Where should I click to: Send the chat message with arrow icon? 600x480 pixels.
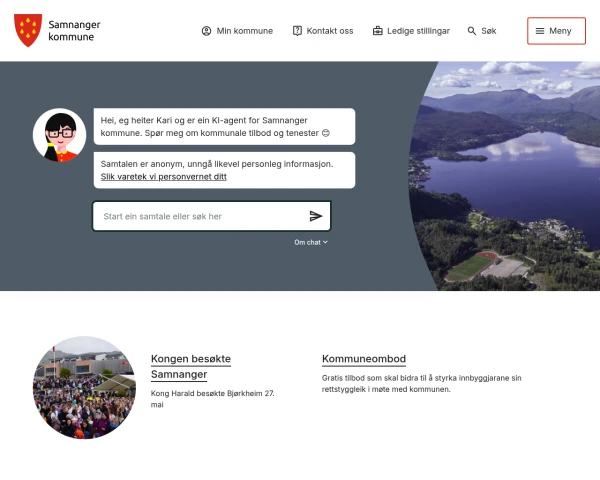click(316, 216)
